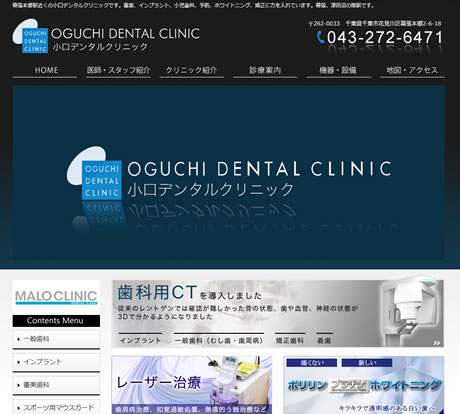This screenshot has width=460, height=414.
Task: Click the インプラント link on the CT banner
Action: [140, 340]
